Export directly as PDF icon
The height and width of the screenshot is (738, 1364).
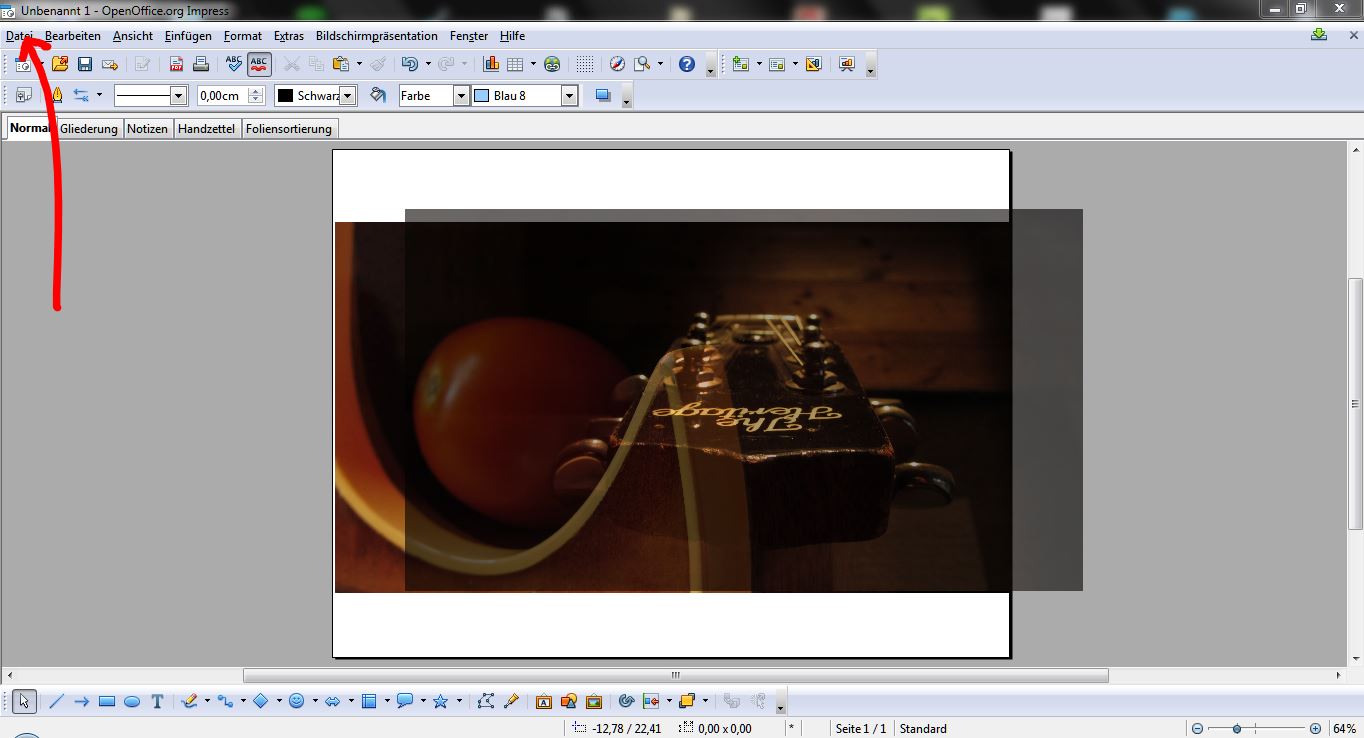pos(176,64)
